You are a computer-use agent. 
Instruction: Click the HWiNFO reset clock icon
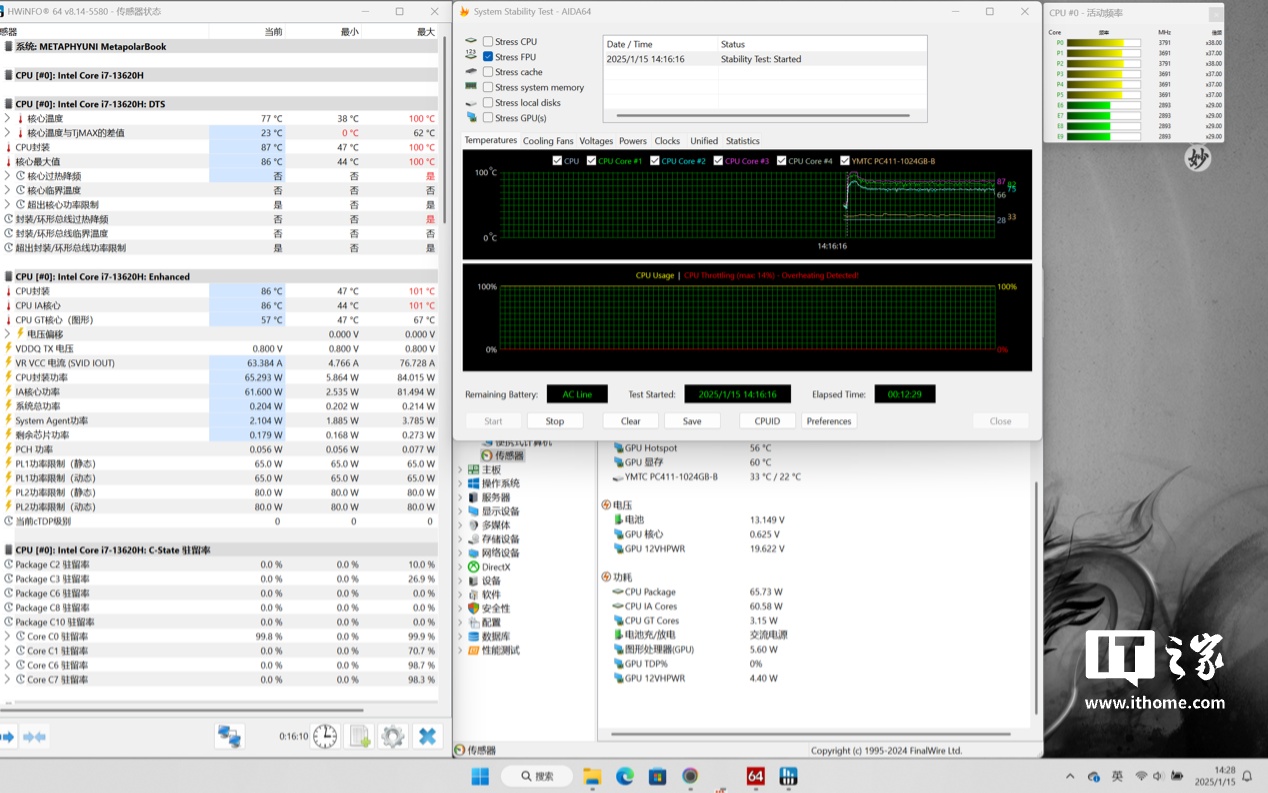325,737
